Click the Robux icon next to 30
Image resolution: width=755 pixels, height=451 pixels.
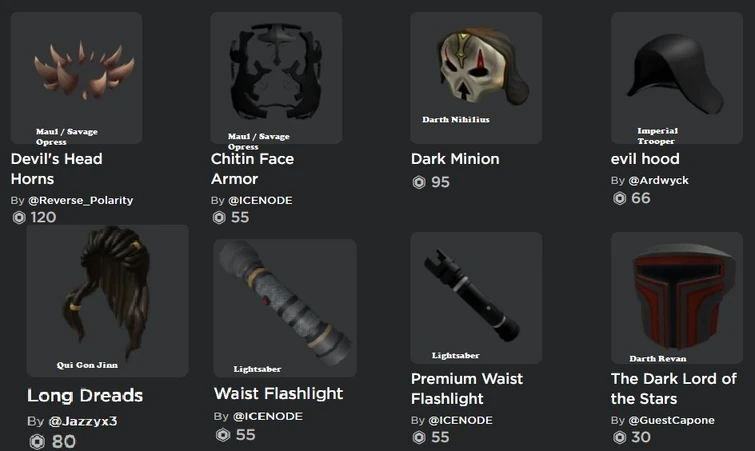[x=619, y=437]
